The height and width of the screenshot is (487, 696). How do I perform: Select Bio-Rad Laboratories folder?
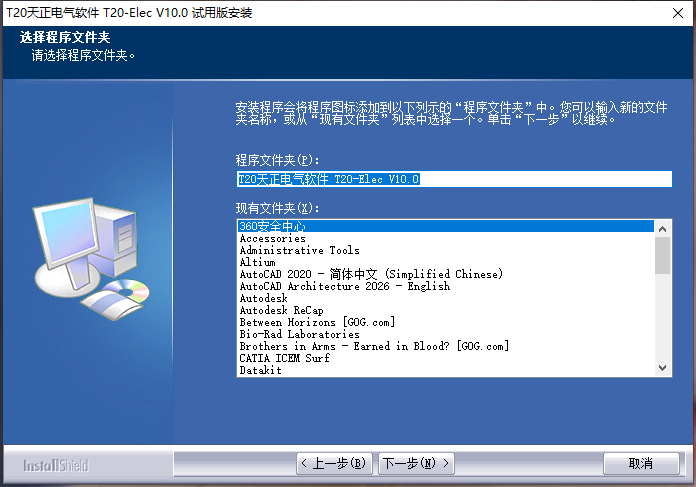pos(446,334)
